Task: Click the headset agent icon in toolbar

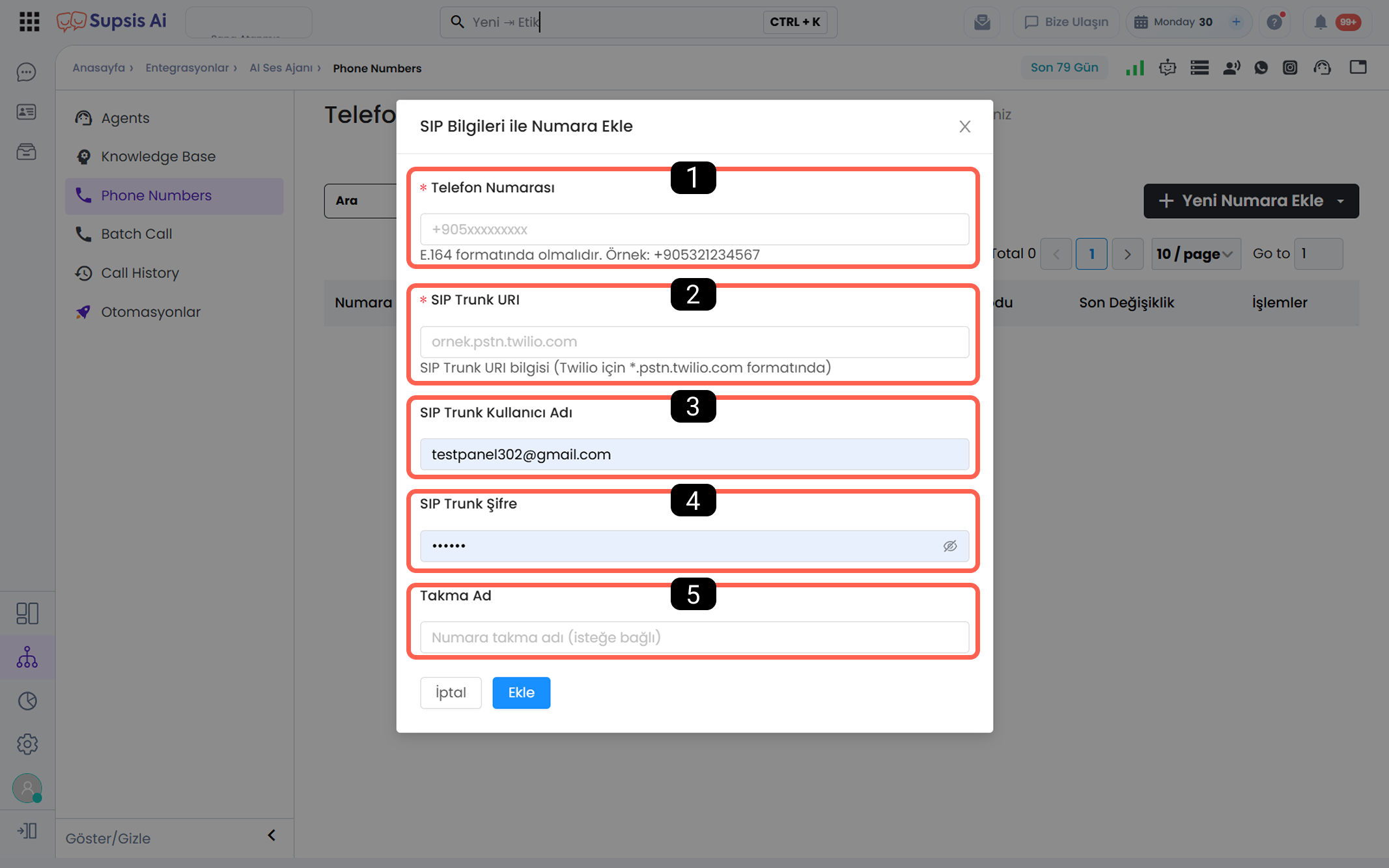Action: coord(1322,68)
